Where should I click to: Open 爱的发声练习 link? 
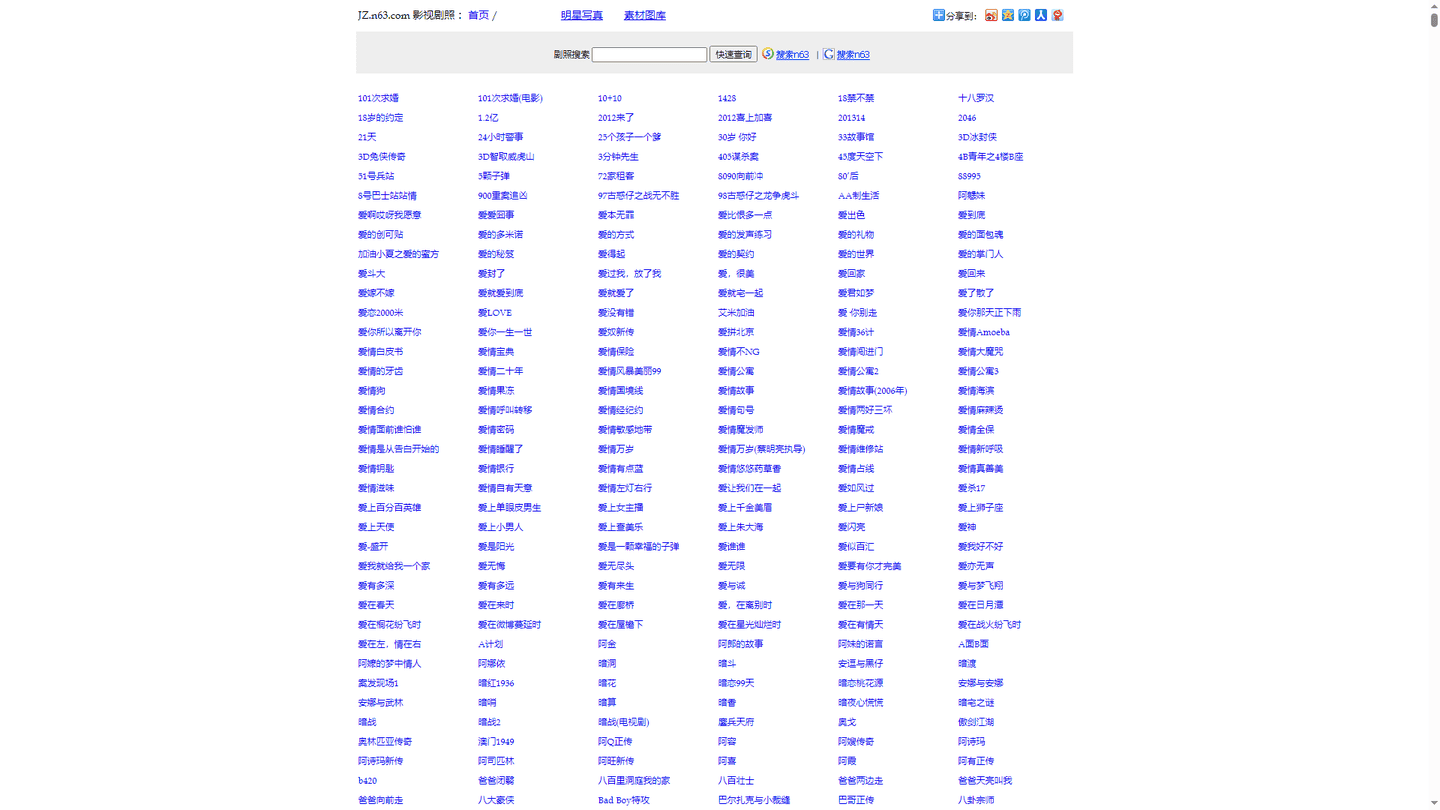tap(744, 235)
